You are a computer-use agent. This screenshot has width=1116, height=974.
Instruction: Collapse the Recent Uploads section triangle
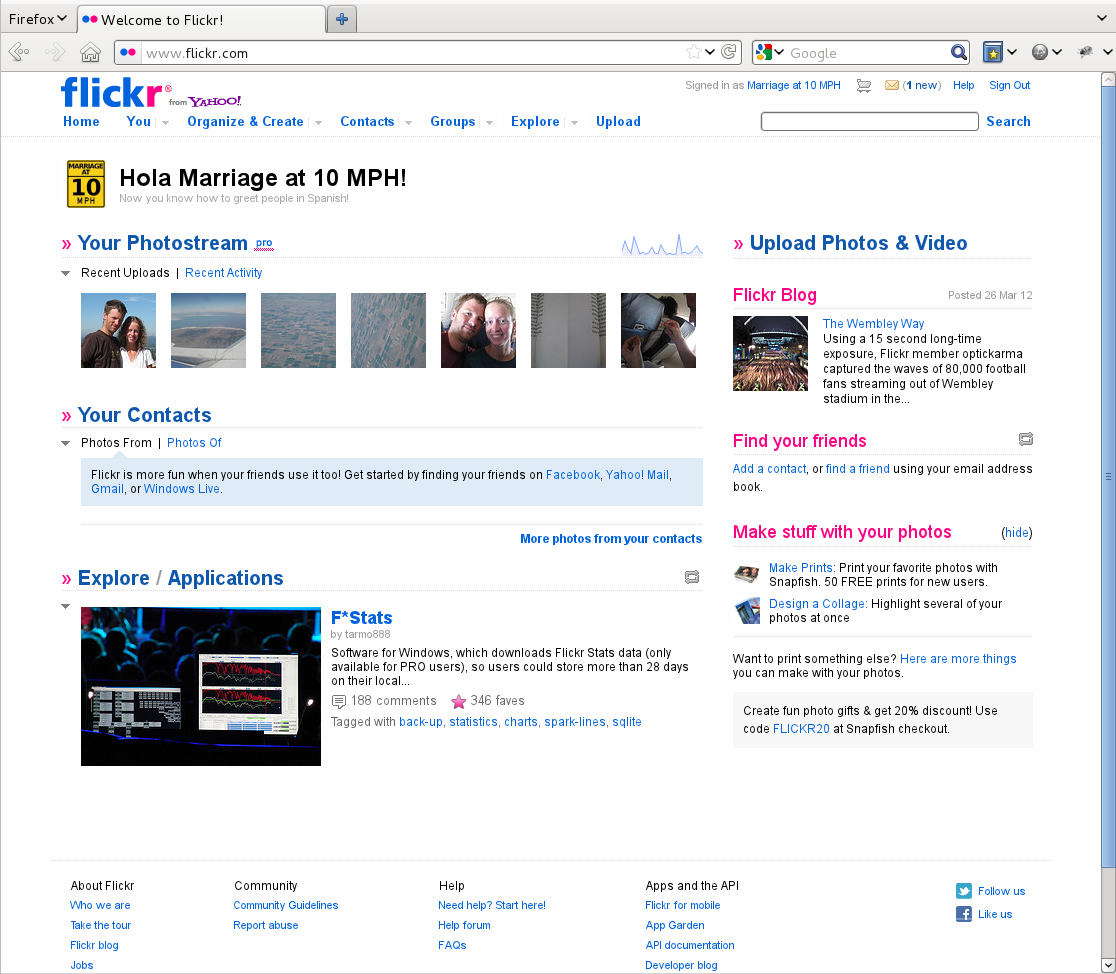coord(65,273)
